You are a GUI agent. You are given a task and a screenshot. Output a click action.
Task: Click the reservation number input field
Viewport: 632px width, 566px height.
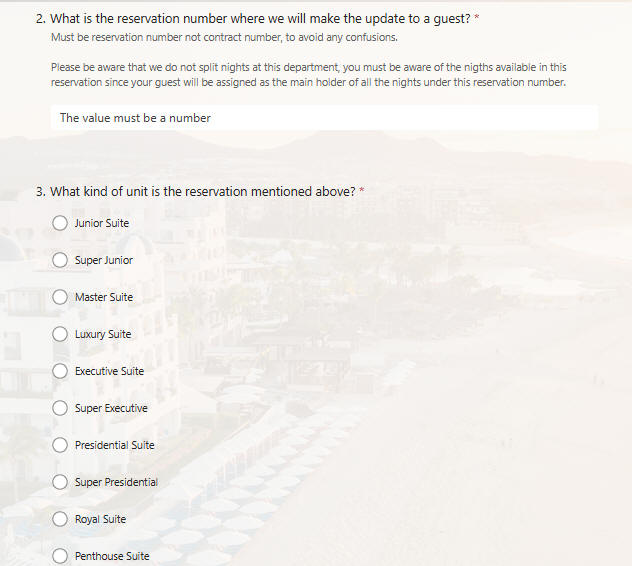pos(324,118)
